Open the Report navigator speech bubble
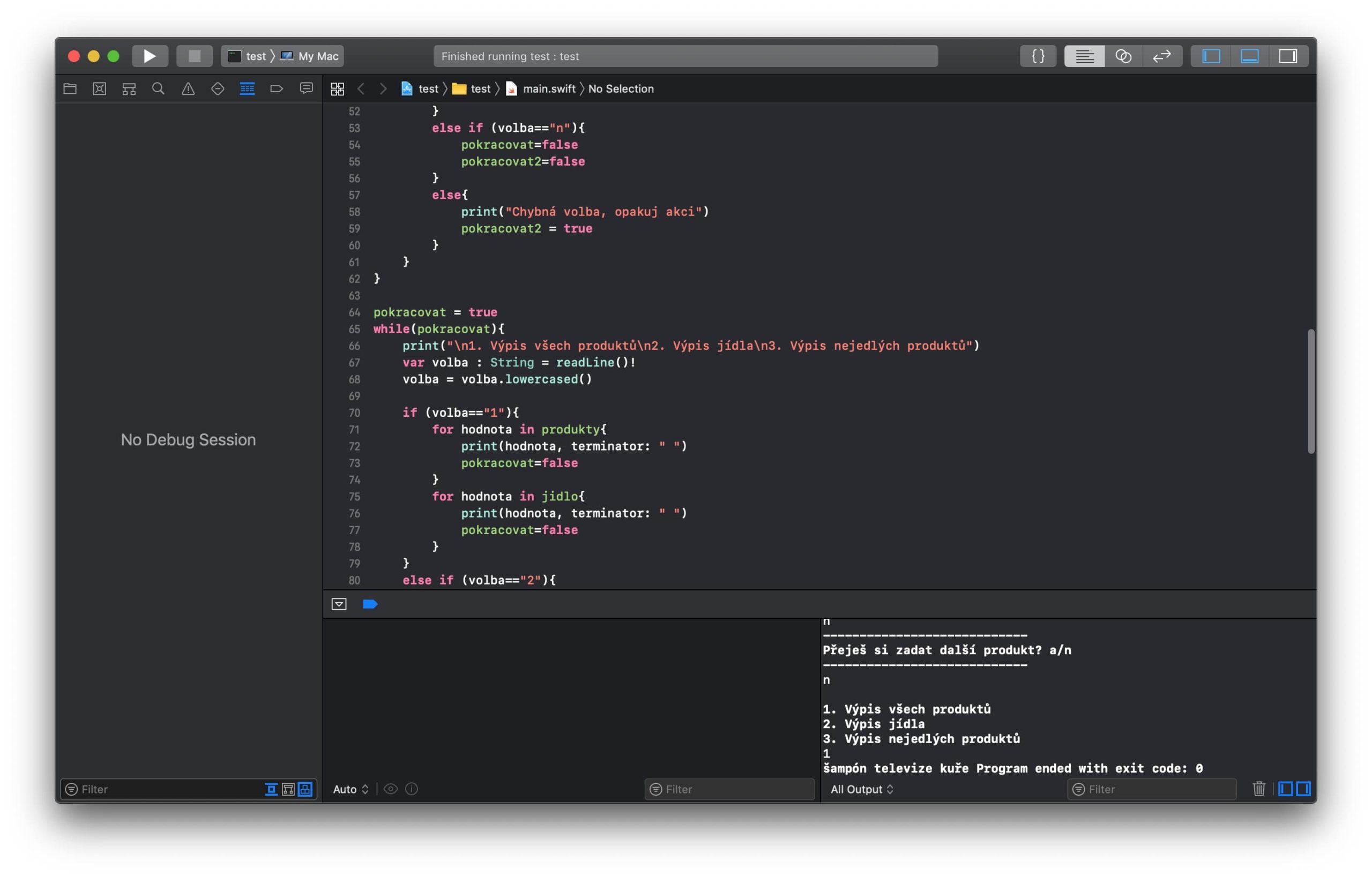The height and width of the screenshot is (876, 1372). tap(307, 88)
